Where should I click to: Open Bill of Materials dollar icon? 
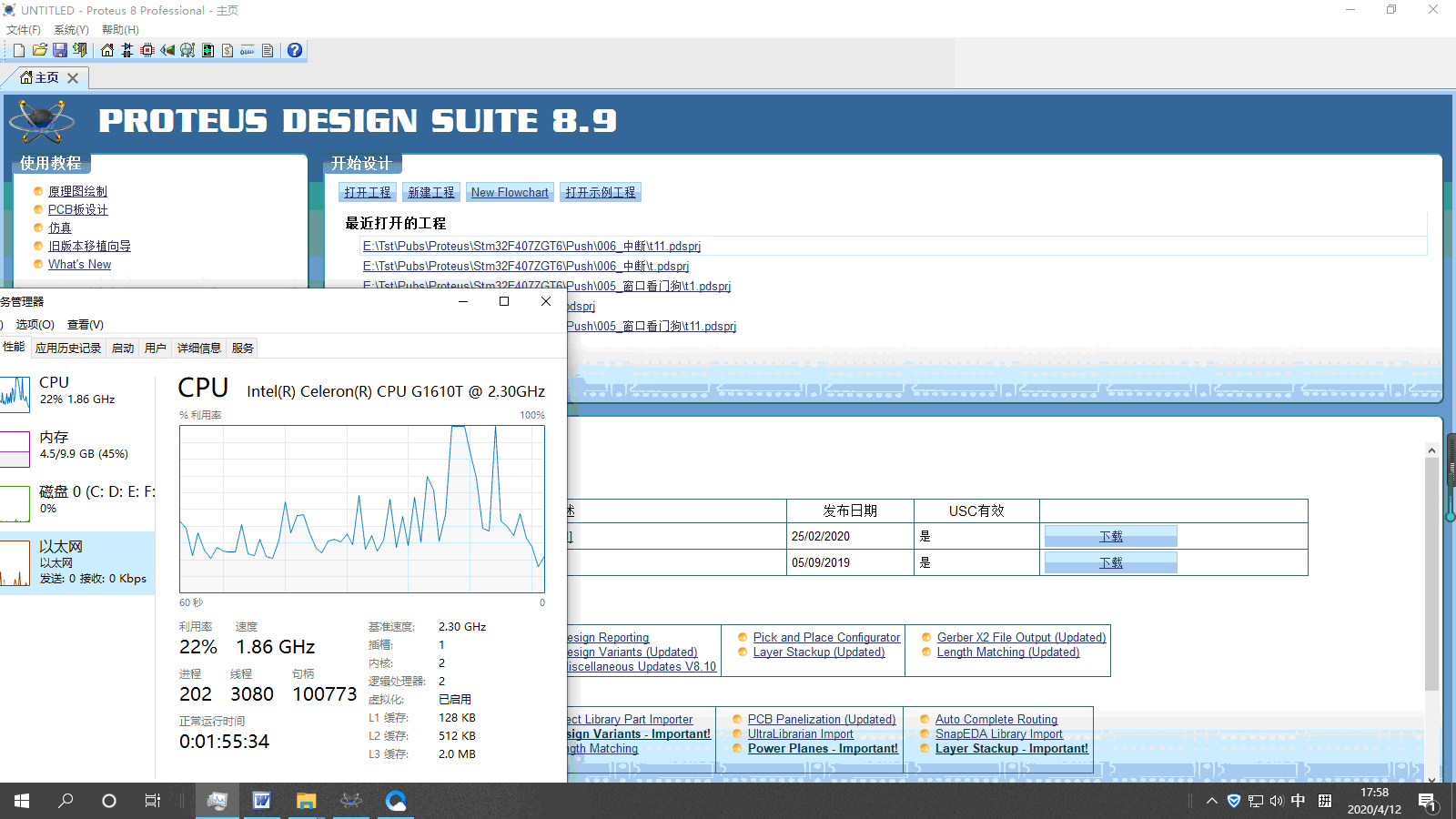pyautogui.click(x=227, y=50)
